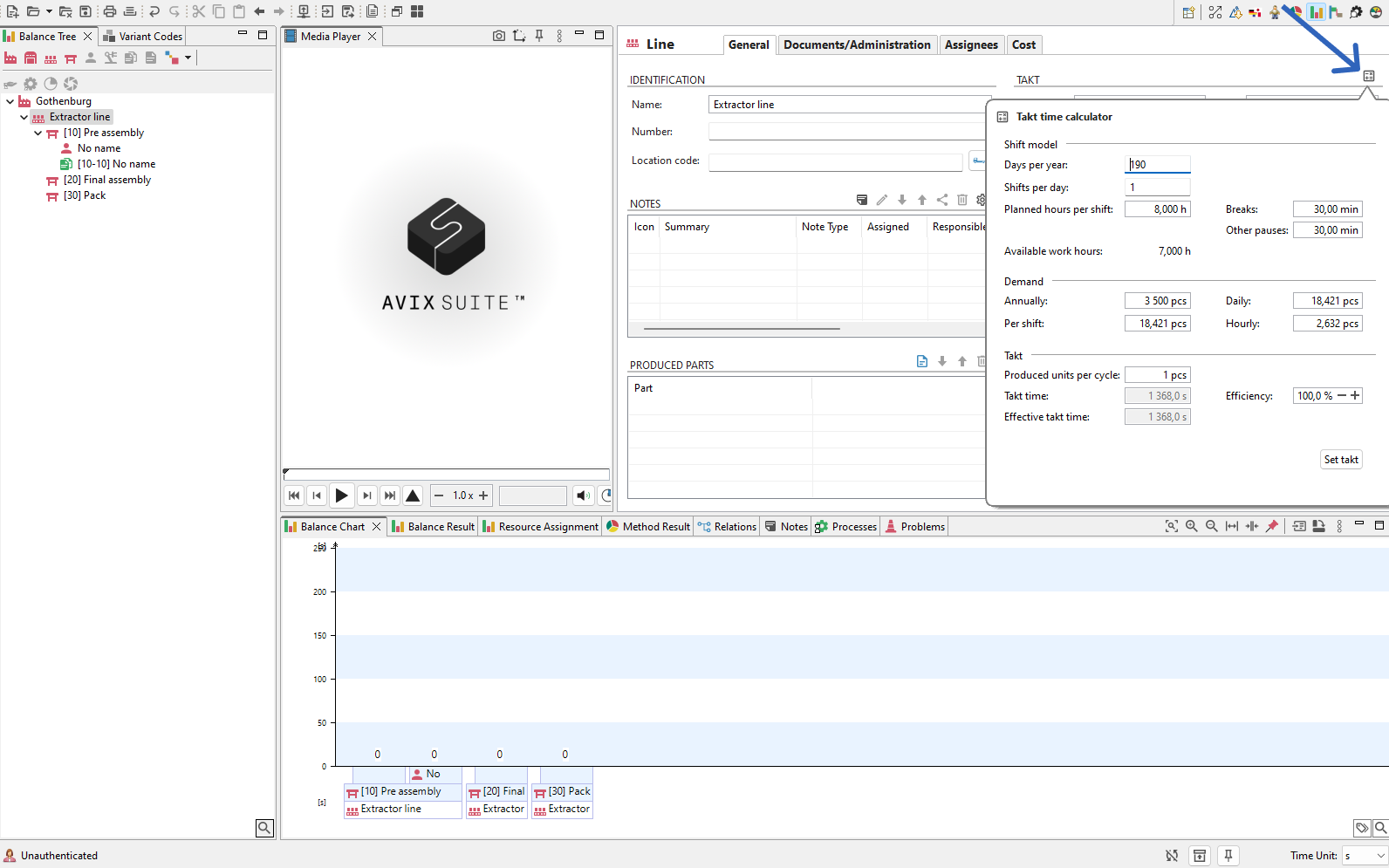Collapse the Gothenburg tree node
1389x868 pixels.
tap(10, 101)
